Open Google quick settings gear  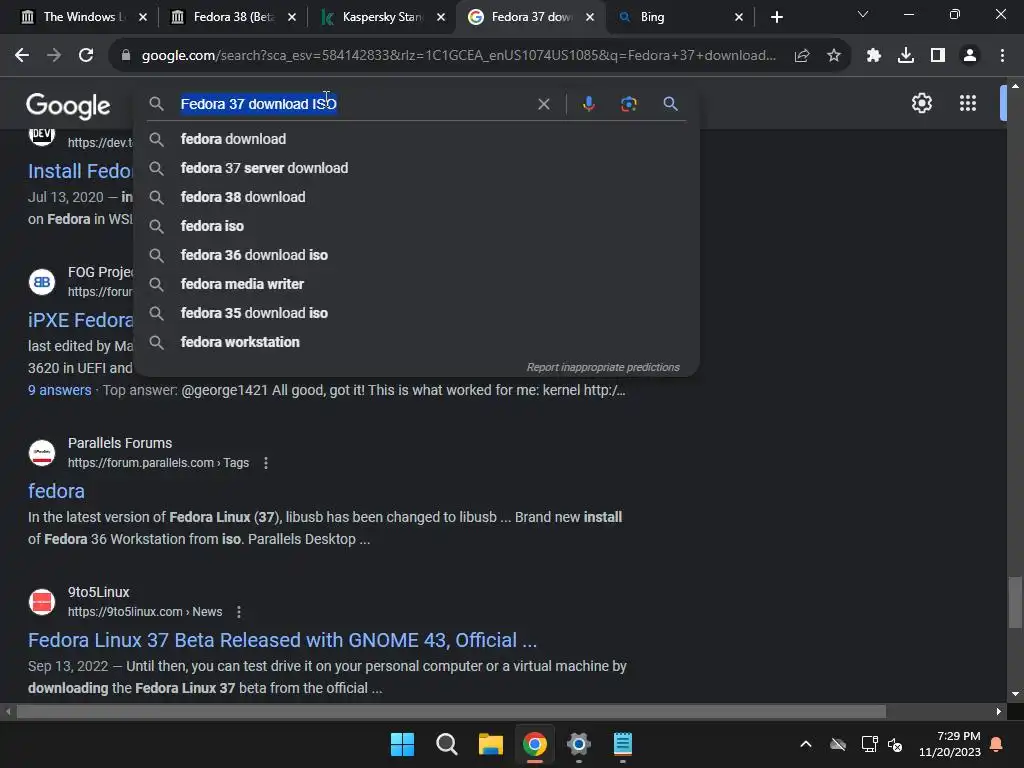click(921, 103)
